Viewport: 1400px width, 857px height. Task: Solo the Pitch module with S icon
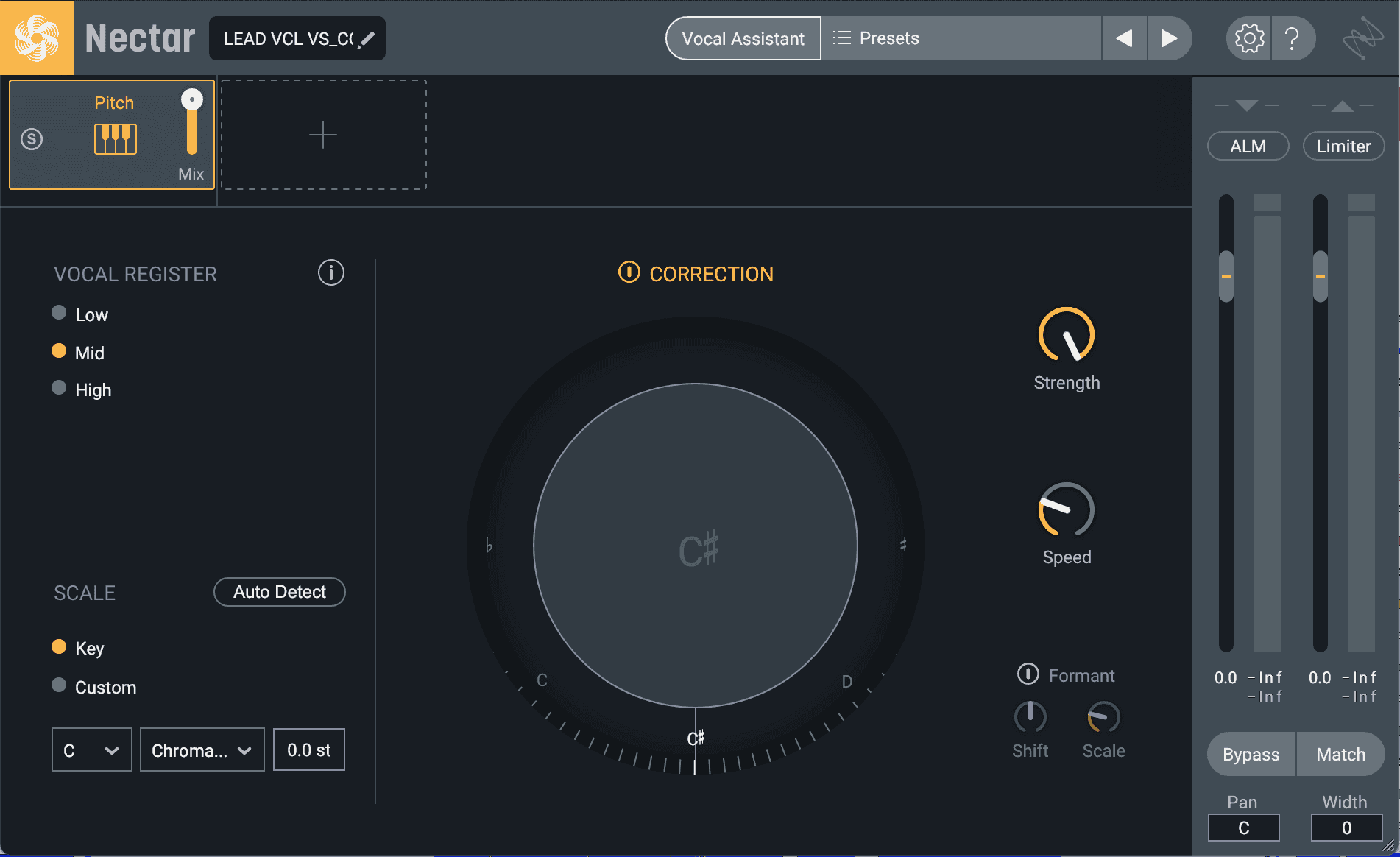point(32,139)
